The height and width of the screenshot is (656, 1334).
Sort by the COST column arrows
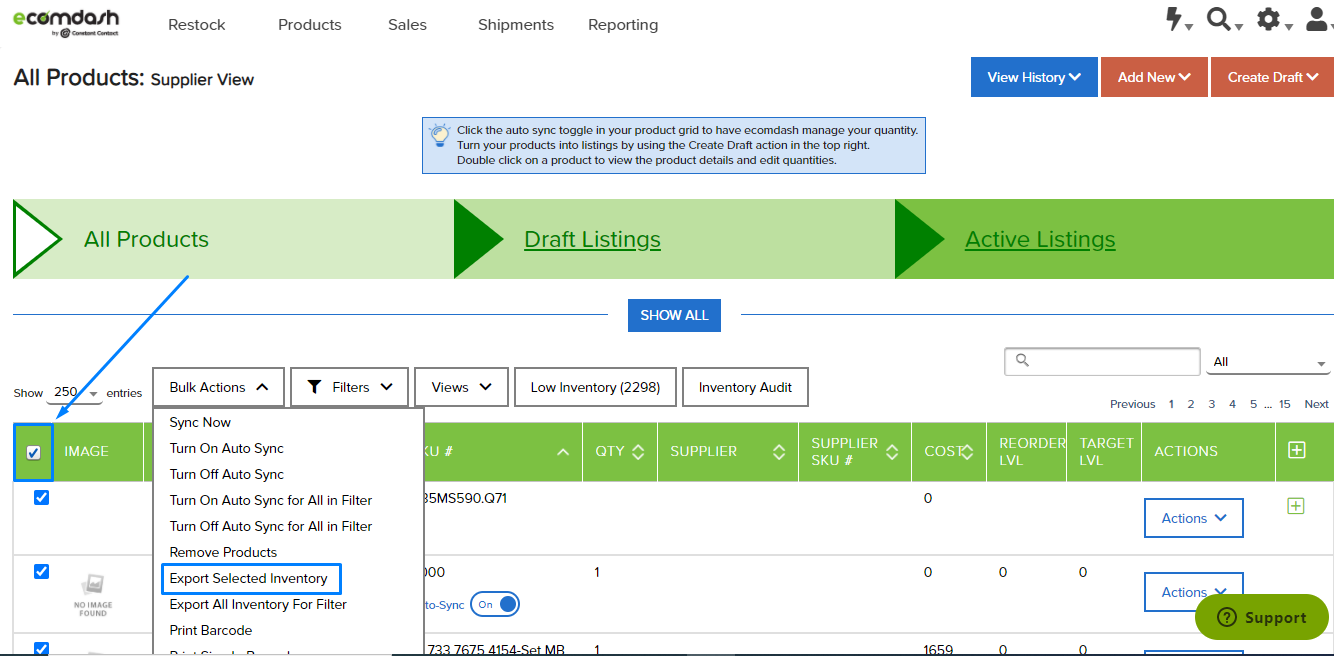(967, 452)
